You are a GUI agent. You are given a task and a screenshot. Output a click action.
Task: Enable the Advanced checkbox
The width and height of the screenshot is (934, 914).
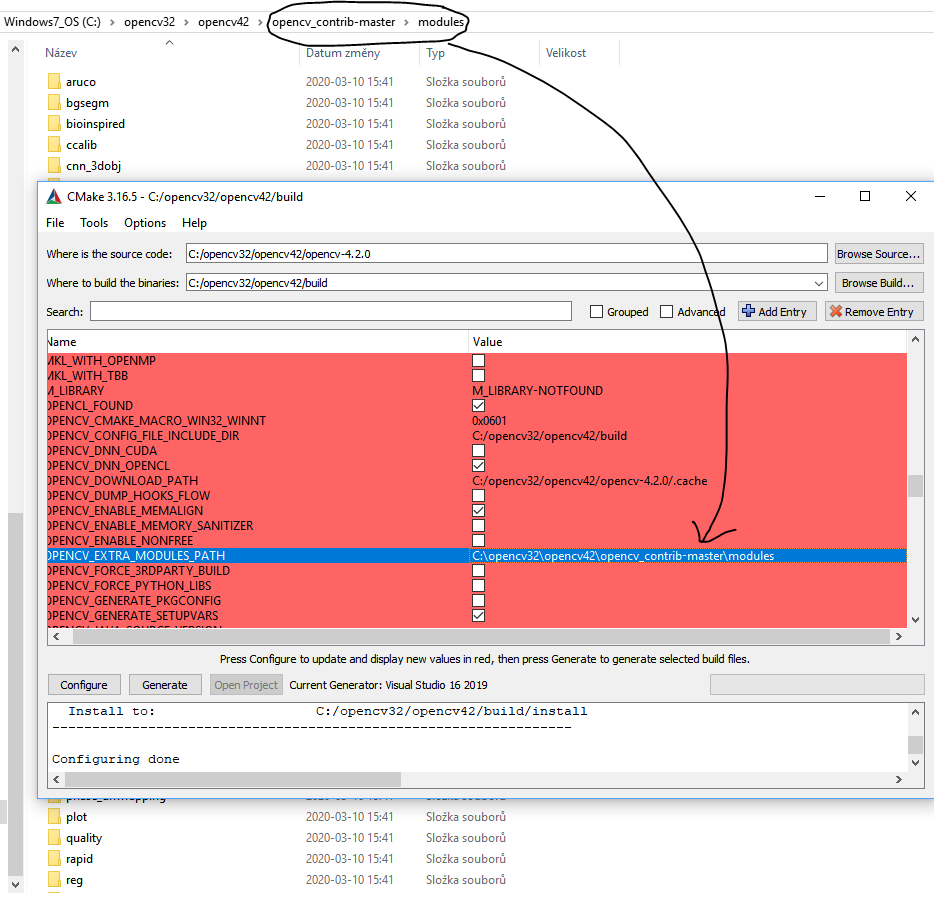pyautogui.click(x=666, y=311)
